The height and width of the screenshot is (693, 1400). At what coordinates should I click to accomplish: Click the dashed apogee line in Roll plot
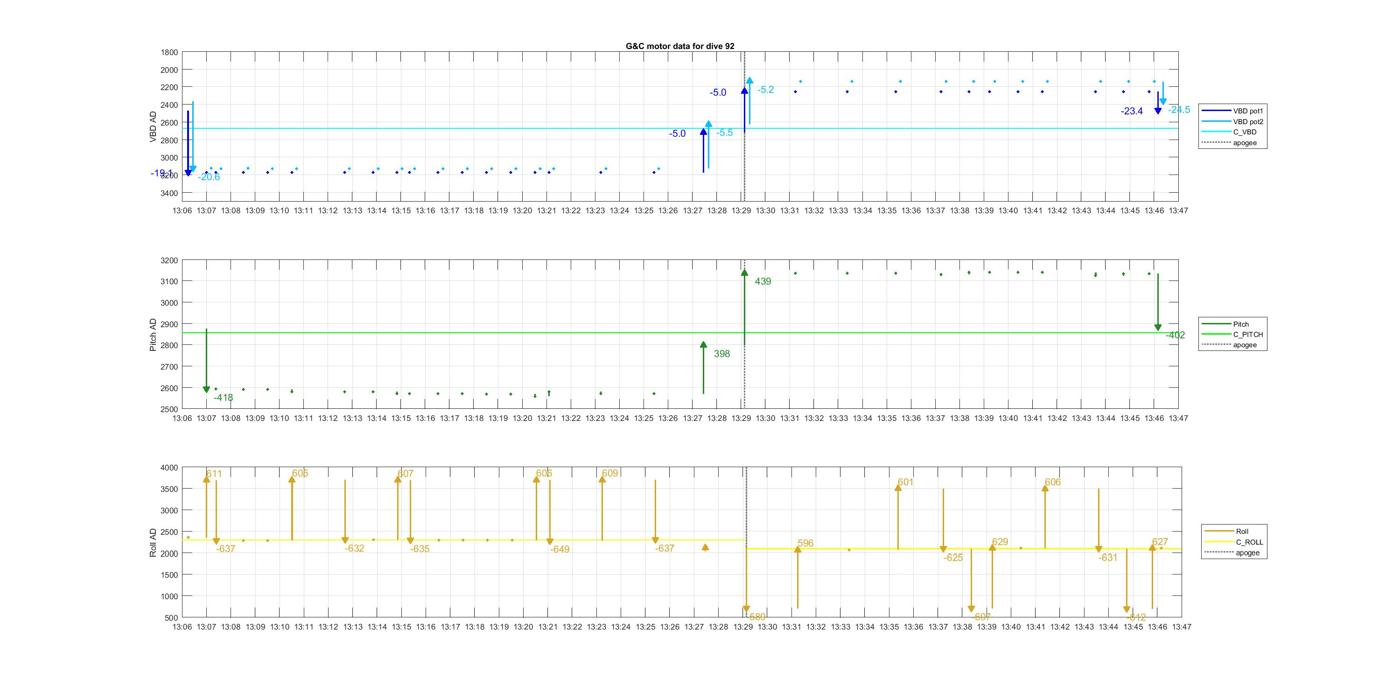[746, 542]
